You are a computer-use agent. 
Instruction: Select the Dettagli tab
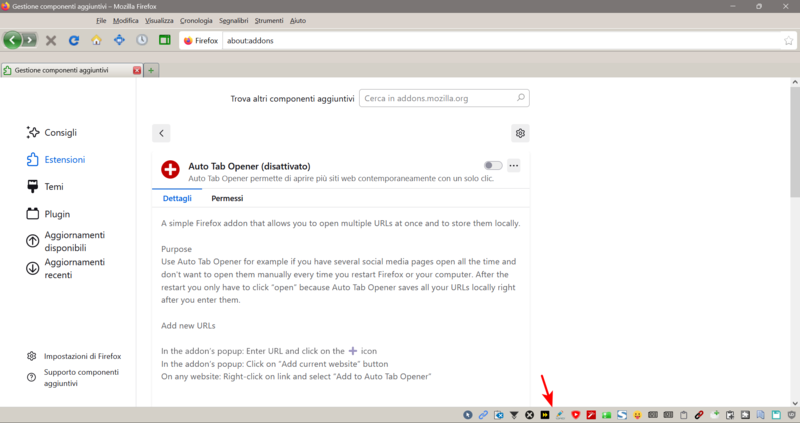click(x=177, y=198)
